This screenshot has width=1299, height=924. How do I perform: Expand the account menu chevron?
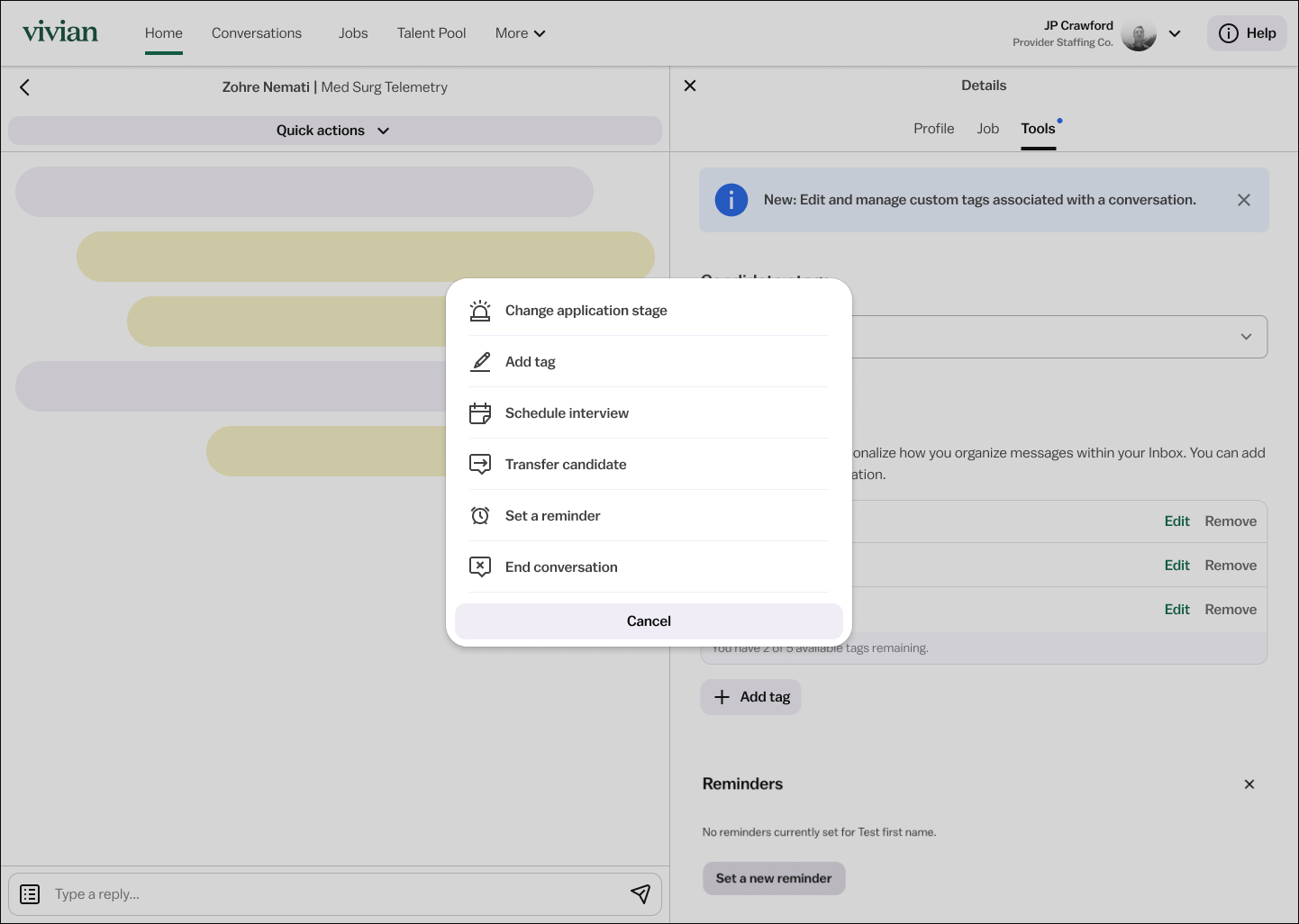[x=1175, y=33]
